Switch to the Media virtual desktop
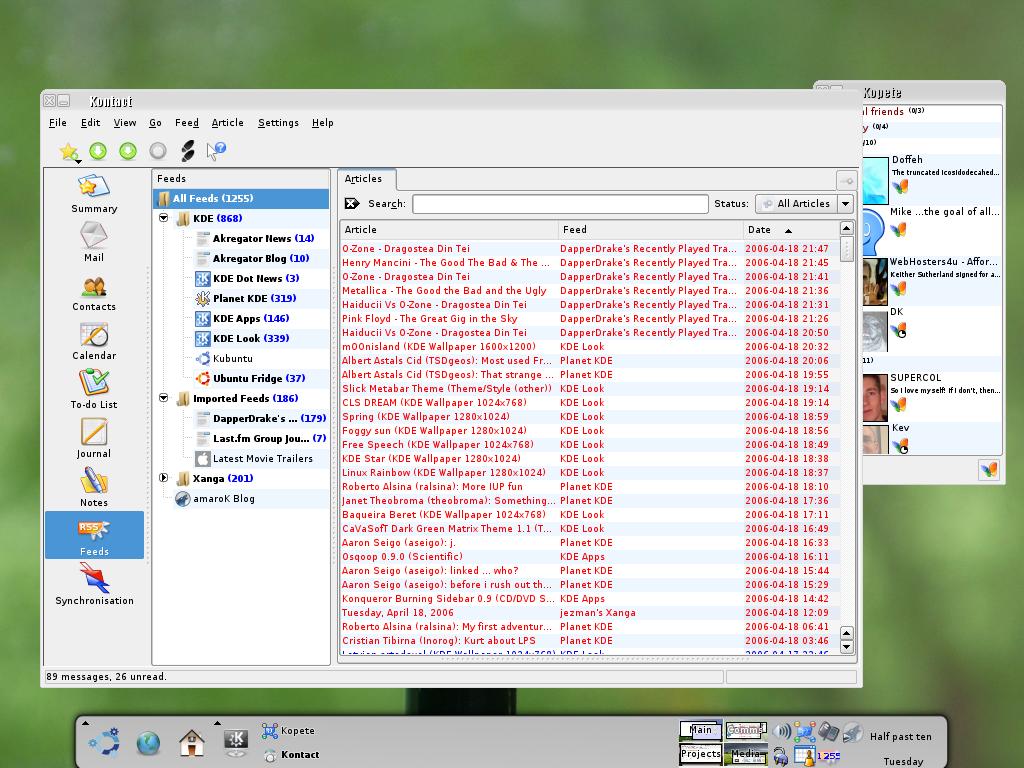1024x768 pixels. [745, 754]
